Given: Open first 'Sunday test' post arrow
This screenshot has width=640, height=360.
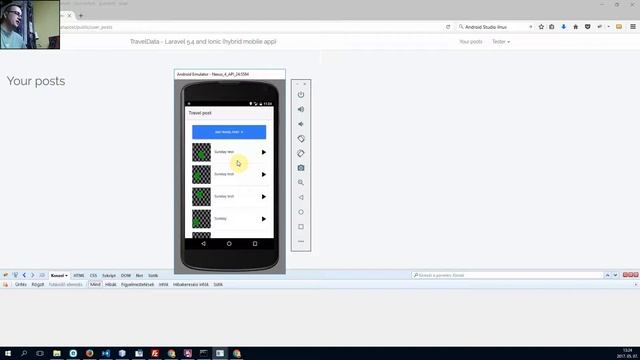Looking at the screenshot, I should pos(264,152).
